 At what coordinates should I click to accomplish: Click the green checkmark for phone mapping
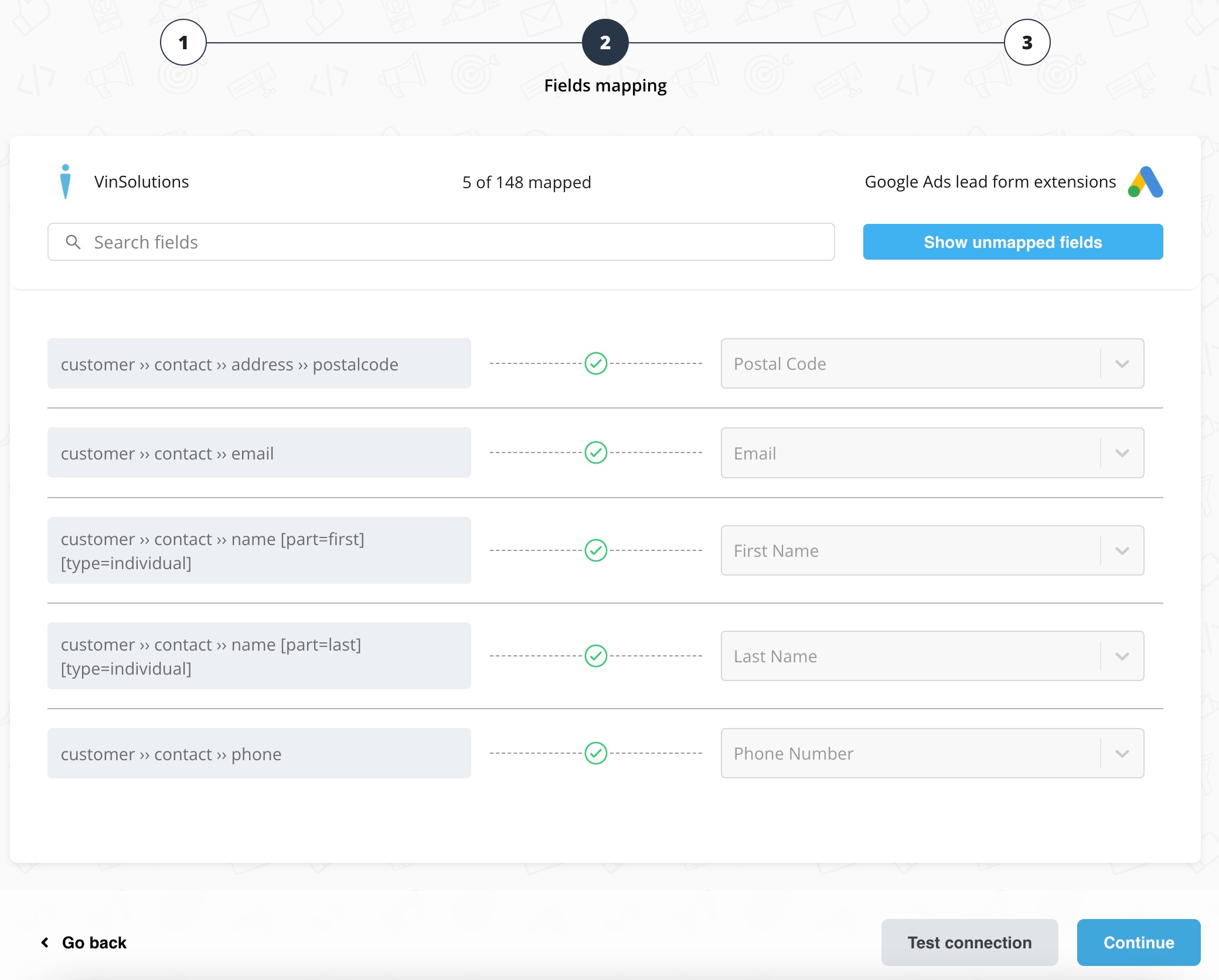click(x=596, y=753)
